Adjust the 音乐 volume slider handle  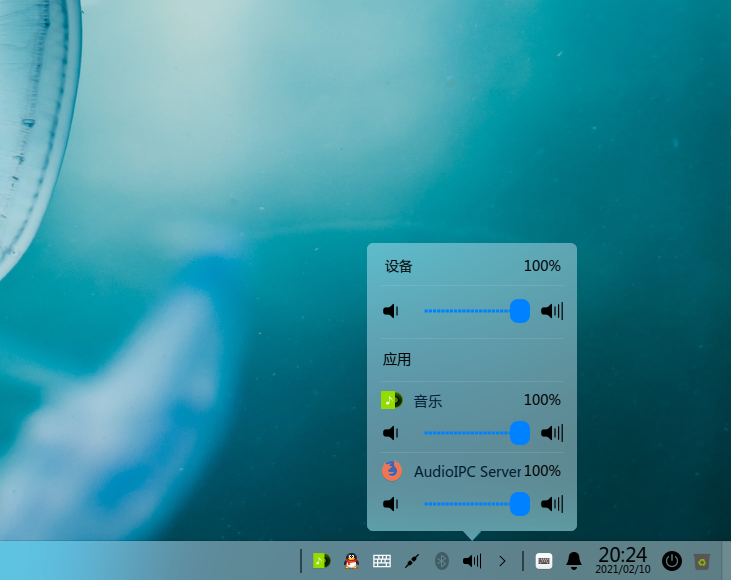(520, 433)
